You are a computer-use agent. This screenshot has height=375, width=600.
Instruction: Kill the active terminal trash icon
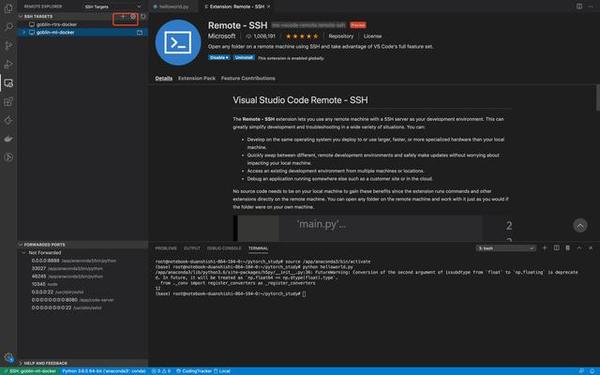pyautogui.click(x=568, y=248)
